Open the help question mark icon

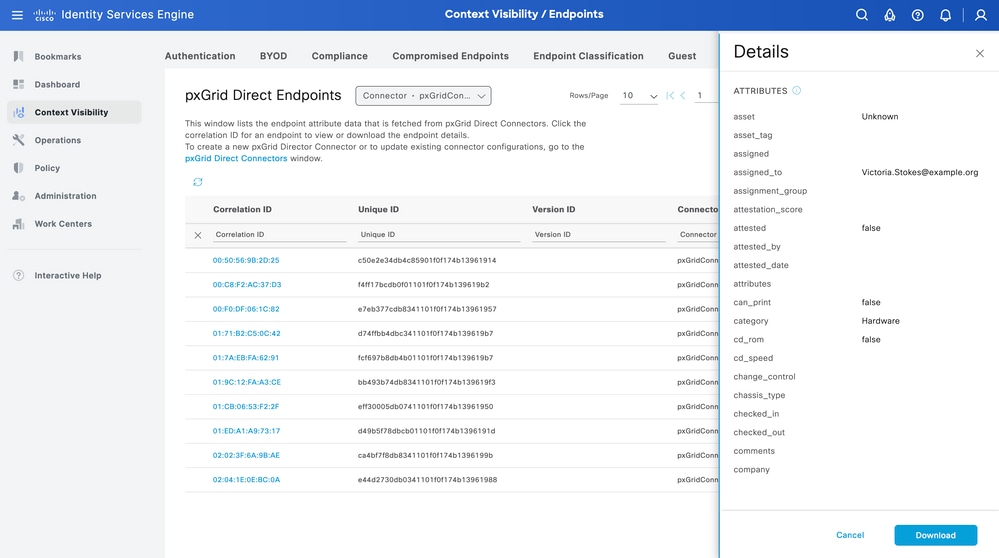click(917, 15)
